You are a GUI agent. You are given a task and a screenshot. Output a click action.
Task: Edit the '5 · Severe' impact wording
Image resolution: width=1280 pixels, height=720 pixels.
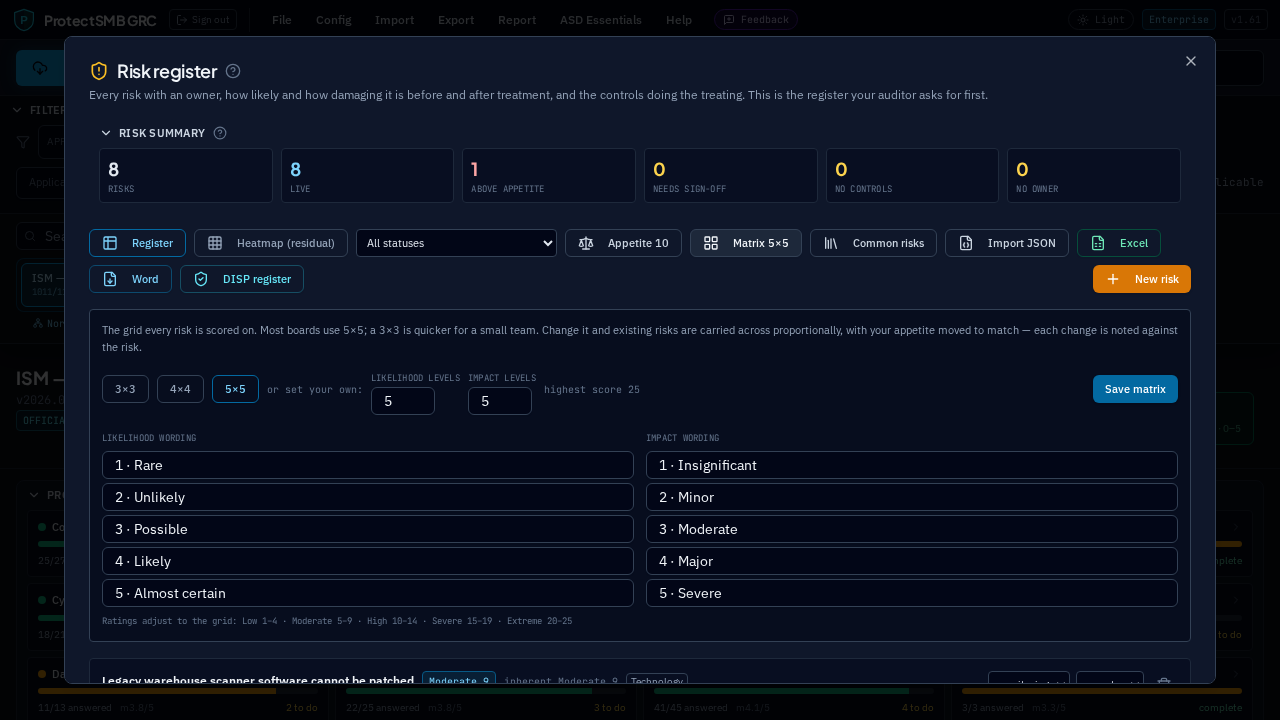[912, 593]
